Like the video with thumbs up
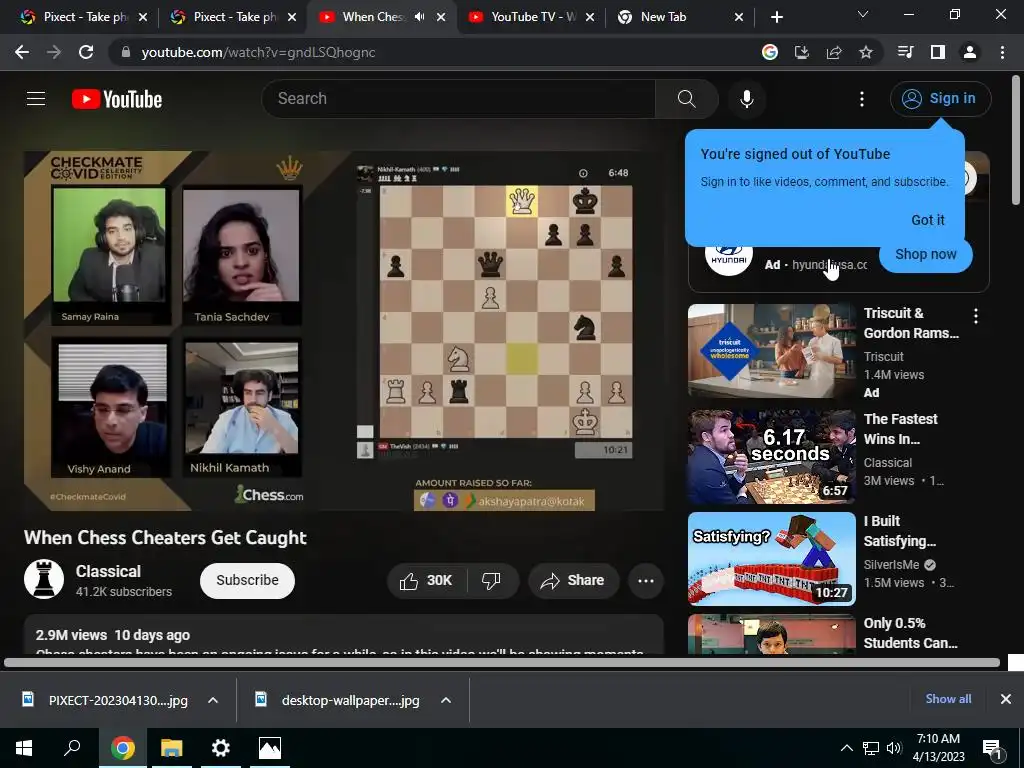The width and height of the screenshot is (1024, 768). pos(426,581)
